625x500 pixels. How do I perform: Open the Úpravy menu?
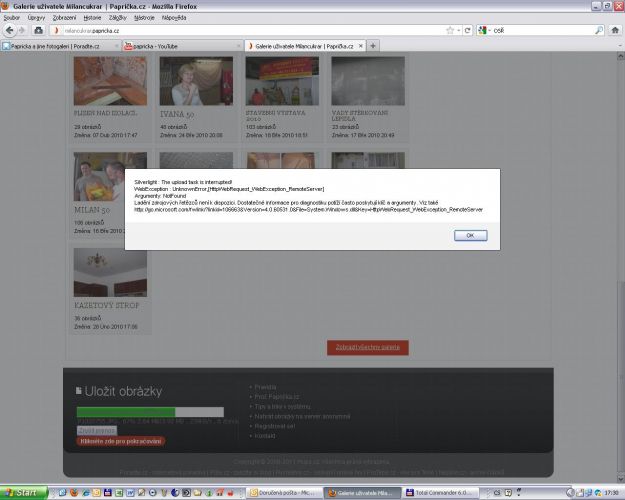click(x=36, y=18)
